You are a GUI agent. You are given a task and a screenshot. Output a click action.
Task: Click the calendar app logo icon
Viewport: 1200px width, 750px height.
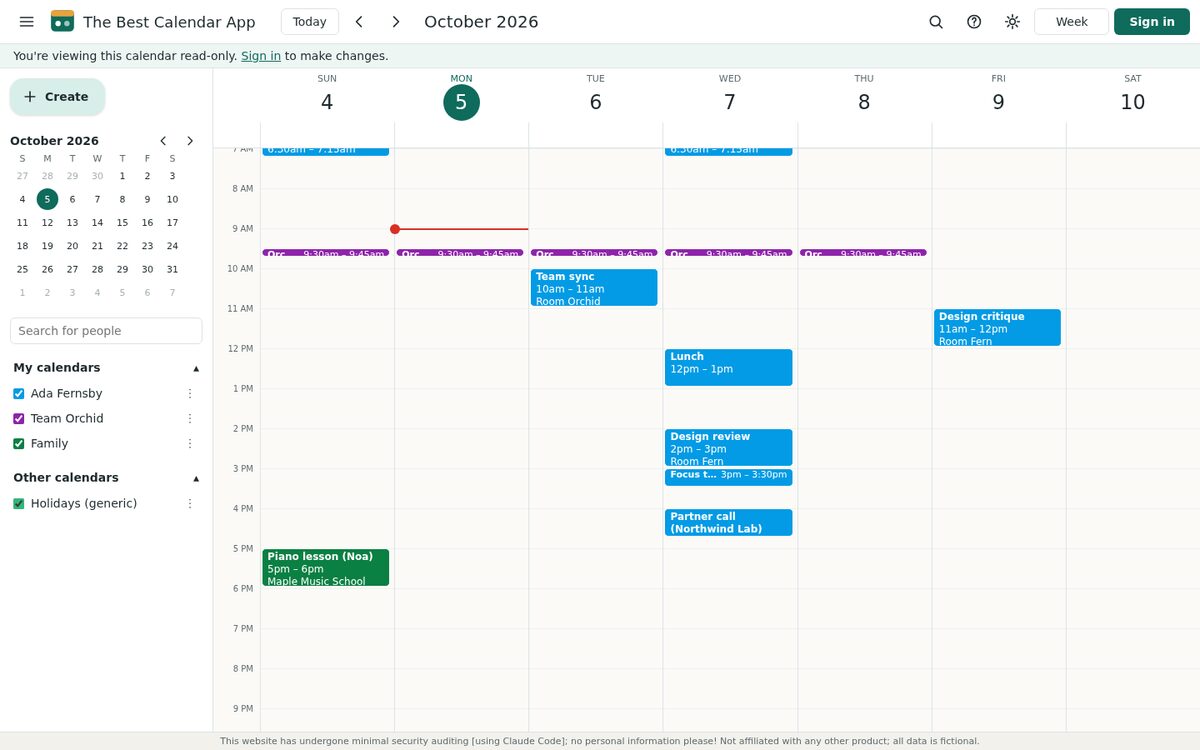(x=62, y=22)
